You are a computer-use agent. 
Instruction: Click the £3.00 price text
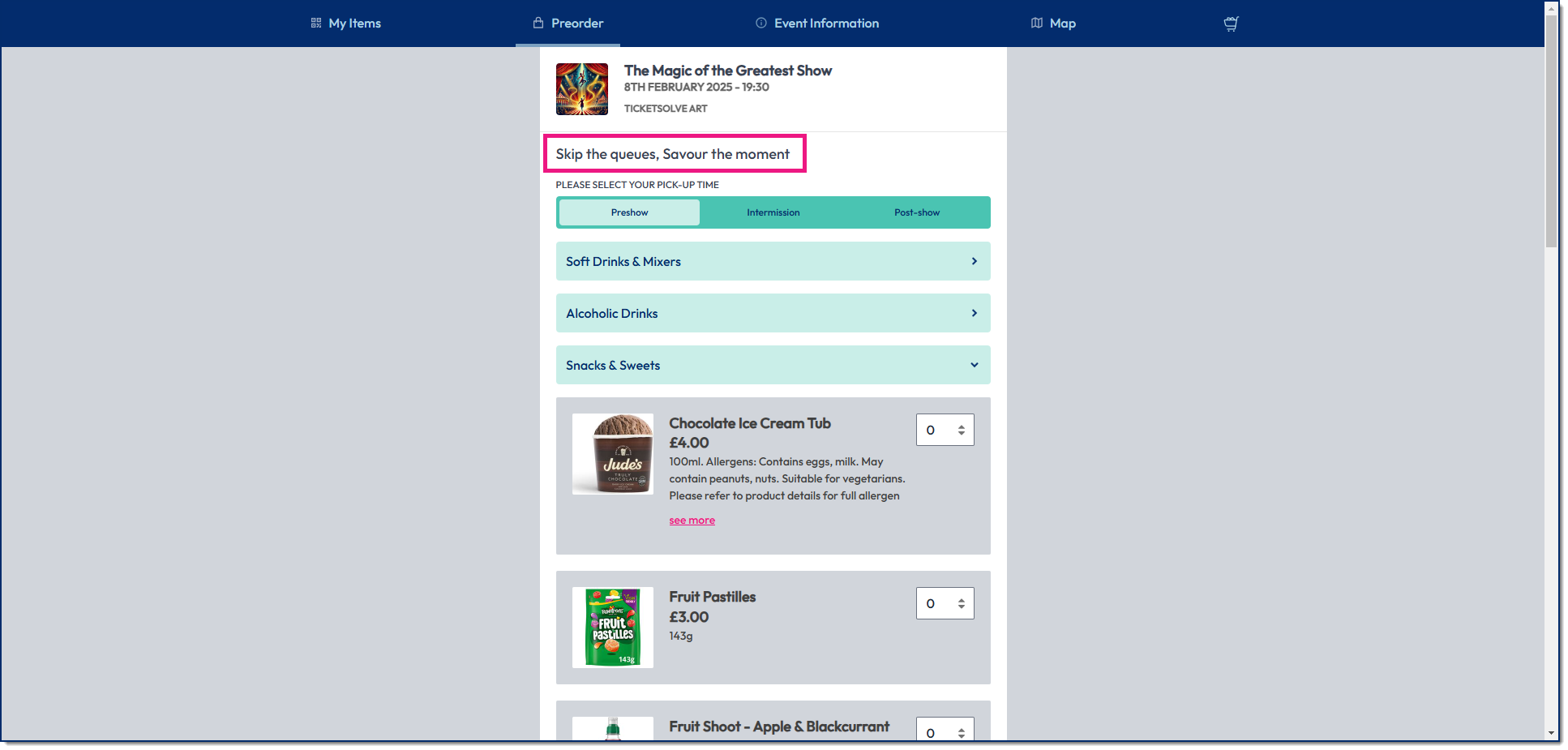688,617
